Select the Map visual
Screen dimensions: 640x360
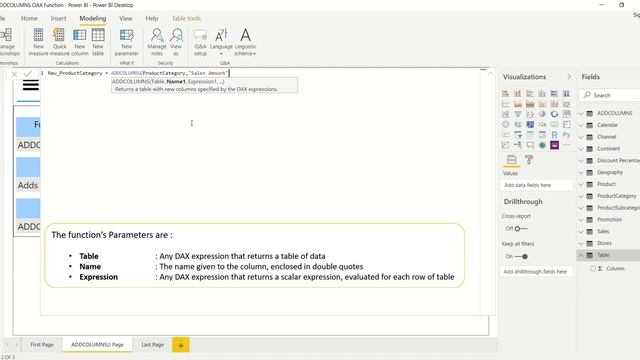pyautogui.click(x=505, y=124)
